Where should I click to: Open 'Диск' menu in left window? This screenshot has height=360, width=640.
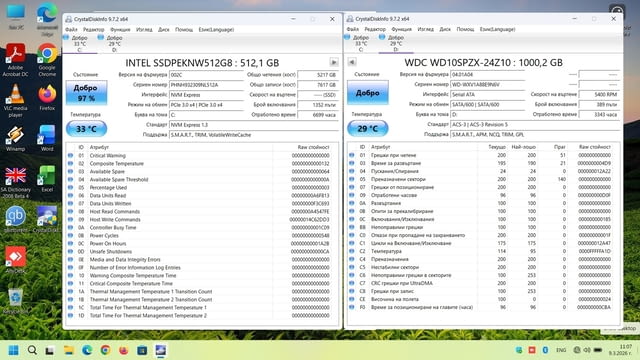(x=164, y=29)
